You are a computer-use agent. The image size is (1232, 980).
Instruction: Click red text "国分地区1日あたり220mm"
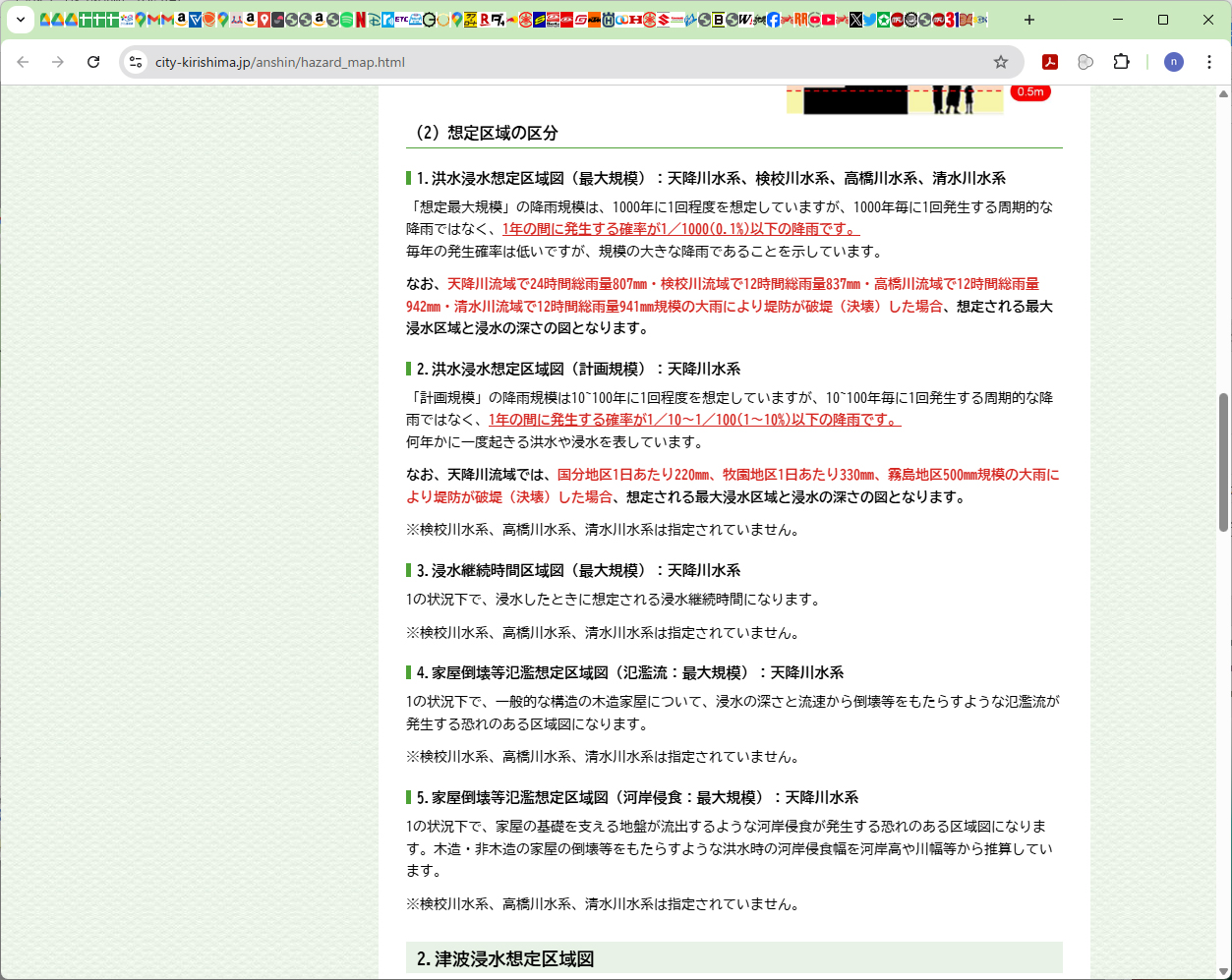[x=634, y=475]
